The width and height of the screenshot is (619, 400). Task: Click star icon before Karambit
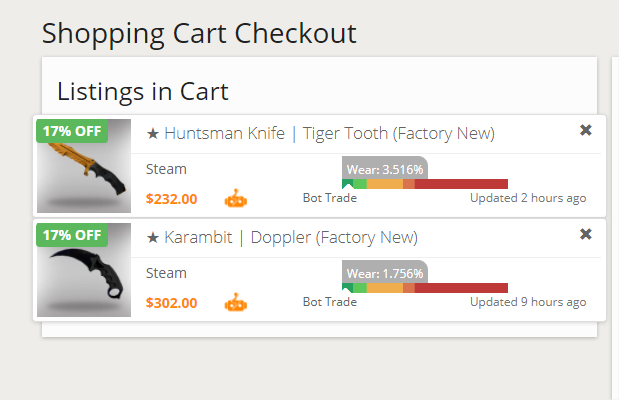(153, 238)
